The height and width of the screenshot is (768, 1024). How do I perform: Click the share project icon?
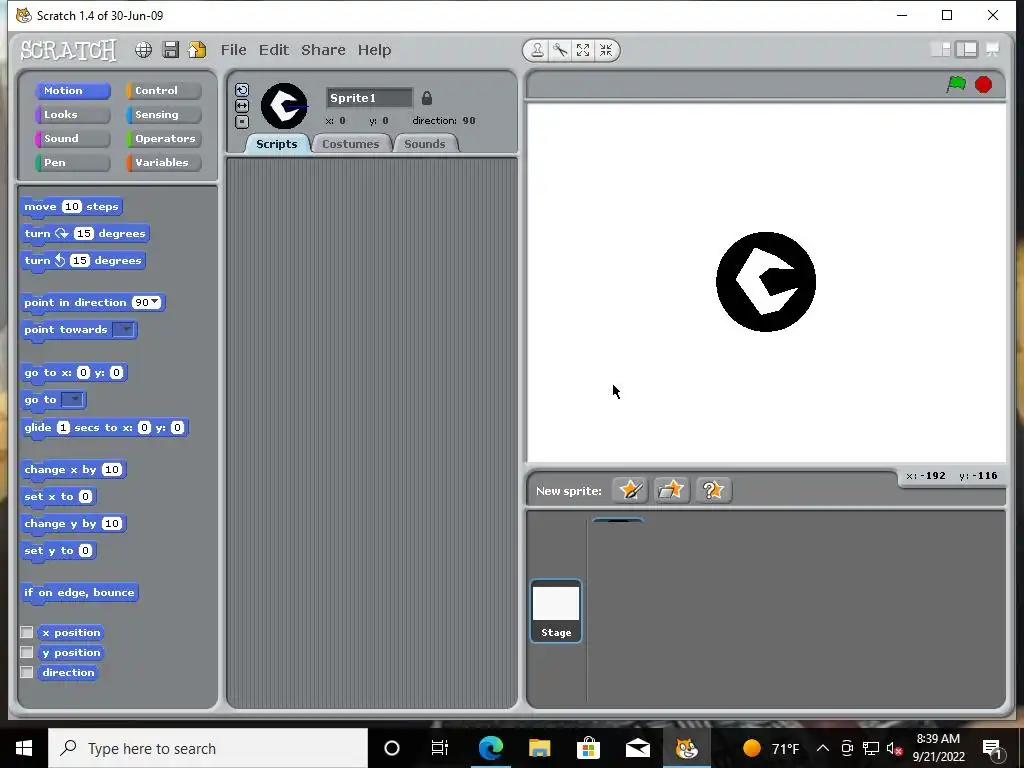(x=197, y=50)
